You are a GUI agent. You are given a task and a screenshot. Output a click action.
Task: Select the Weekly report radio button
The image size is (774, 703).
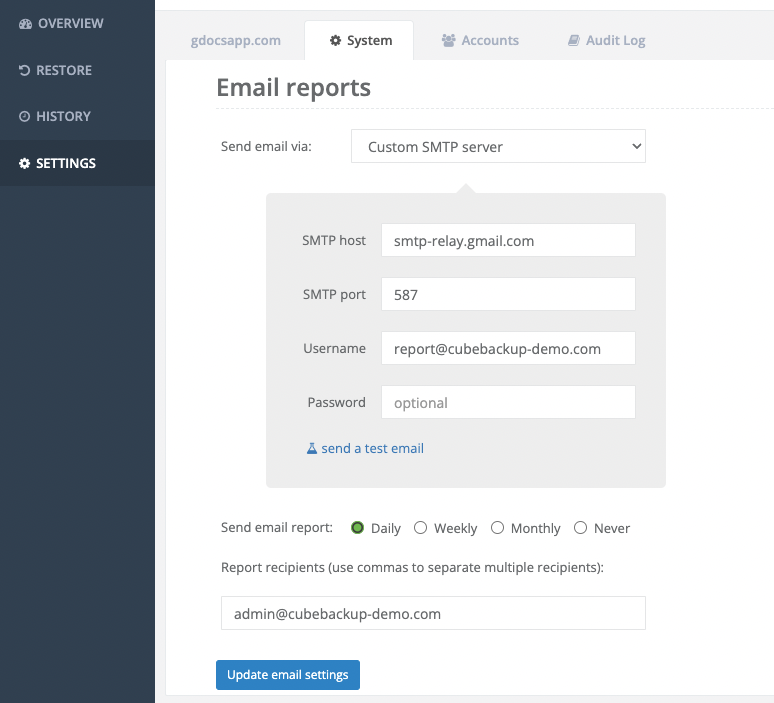point(421,528)
